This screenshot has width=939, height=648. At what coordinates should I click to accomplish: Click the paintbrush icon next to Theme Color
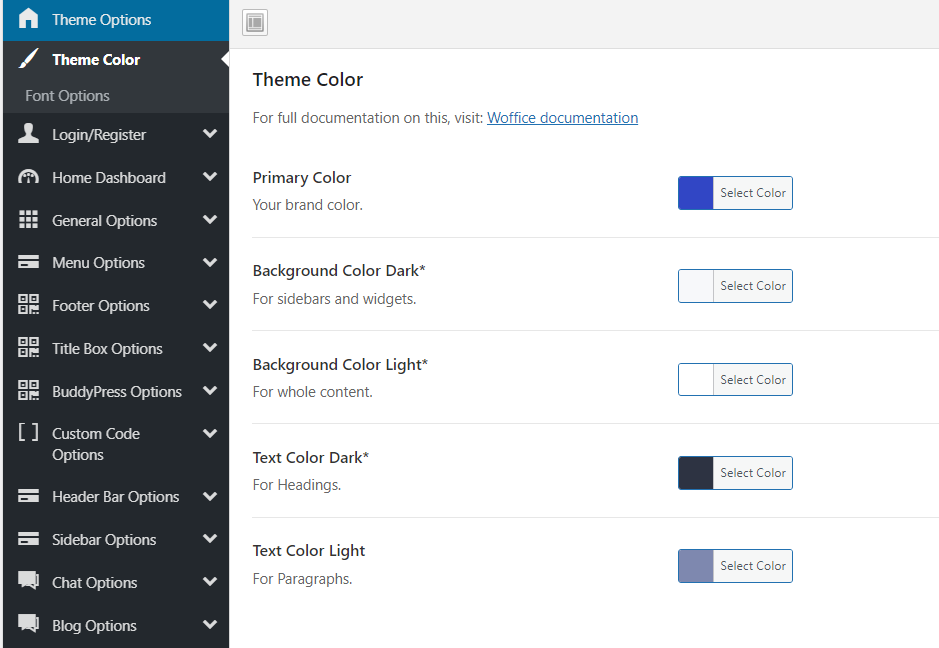[29, 60]
